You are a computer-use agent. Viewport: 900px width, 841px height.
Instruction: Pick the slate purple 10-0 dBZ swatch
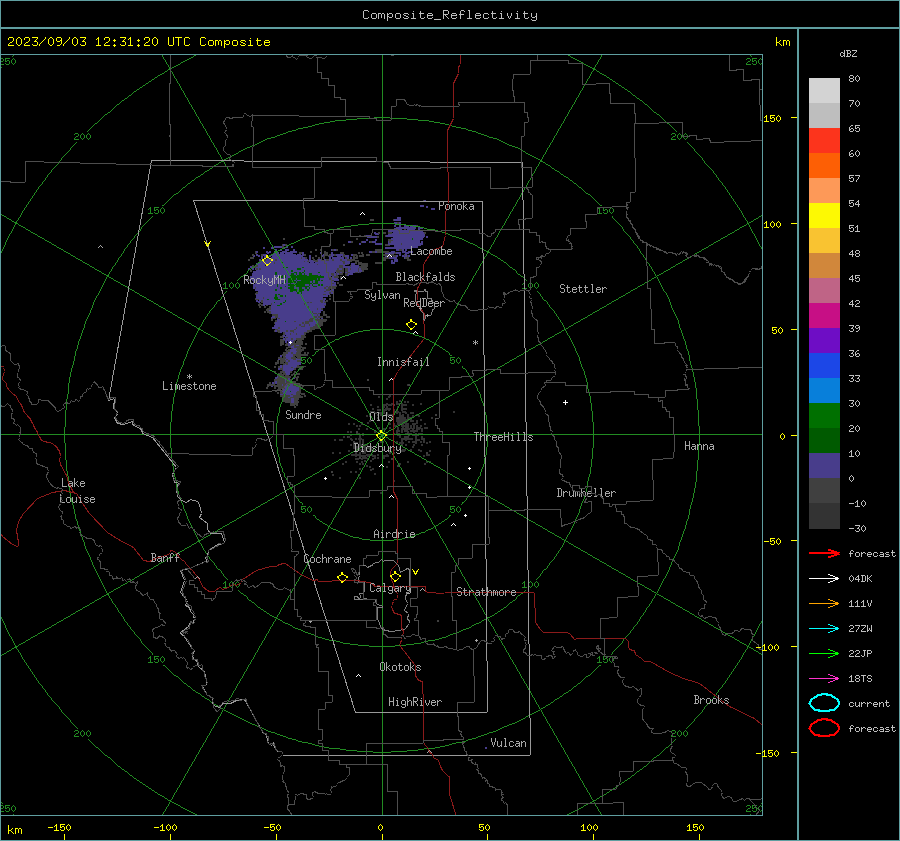[x=824, y=466]
